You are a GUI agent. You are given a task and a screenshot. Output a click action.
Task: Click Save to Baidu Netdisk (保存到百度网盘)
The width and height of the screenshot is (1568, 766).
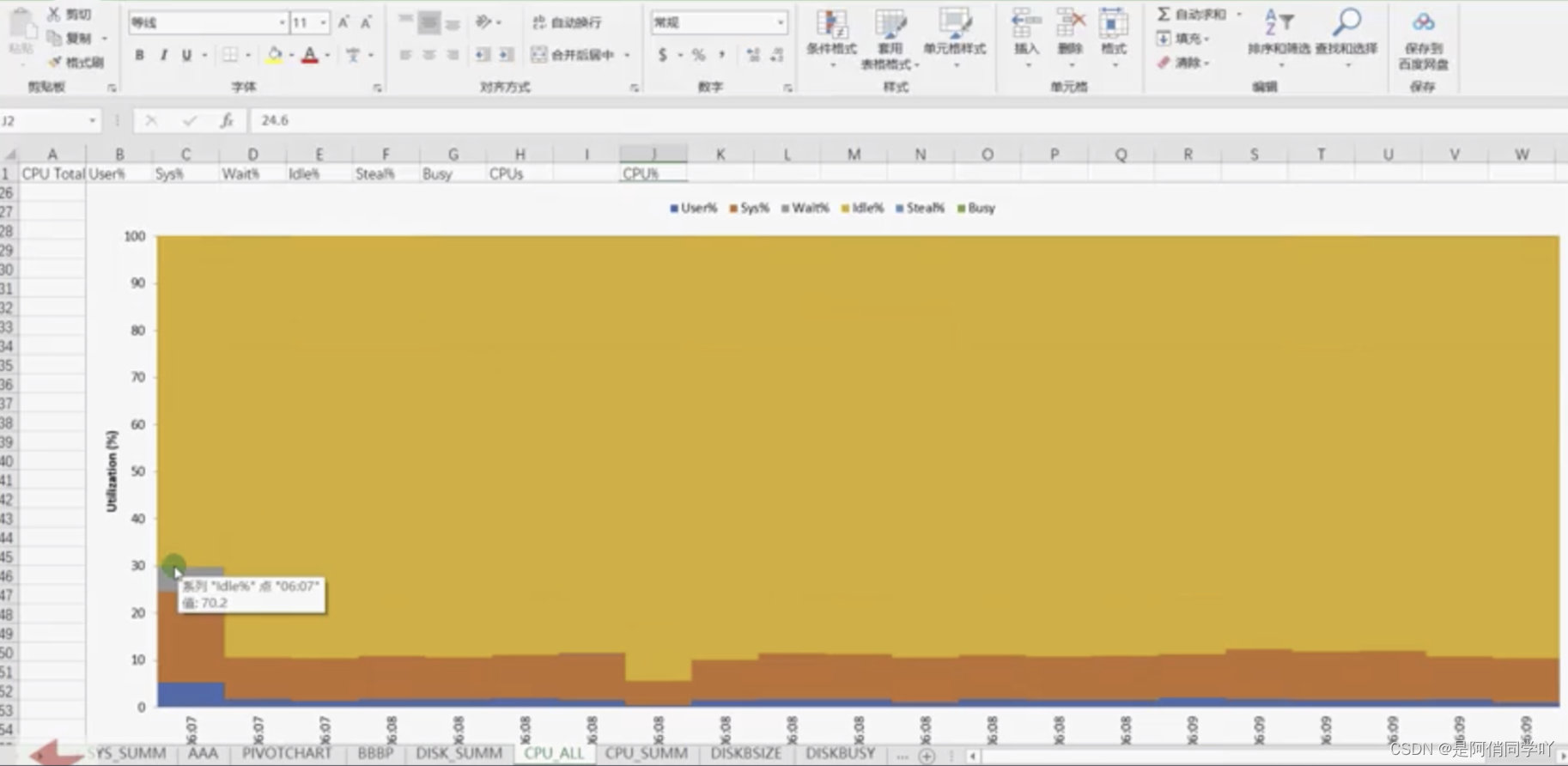pos(1423,40)
